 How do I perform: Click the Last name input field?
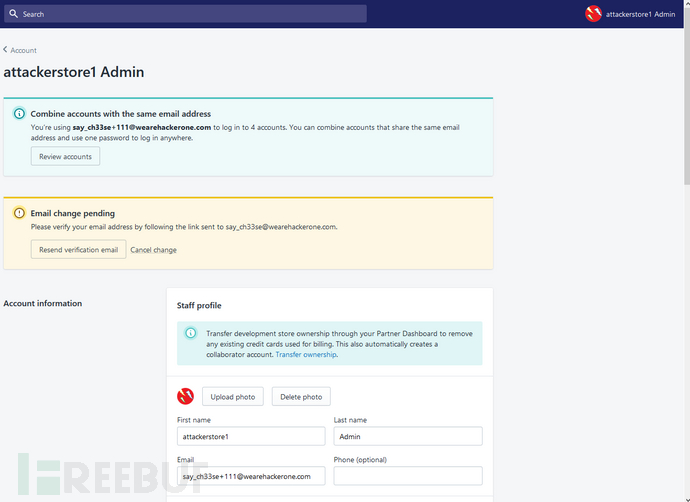[408, 436]
